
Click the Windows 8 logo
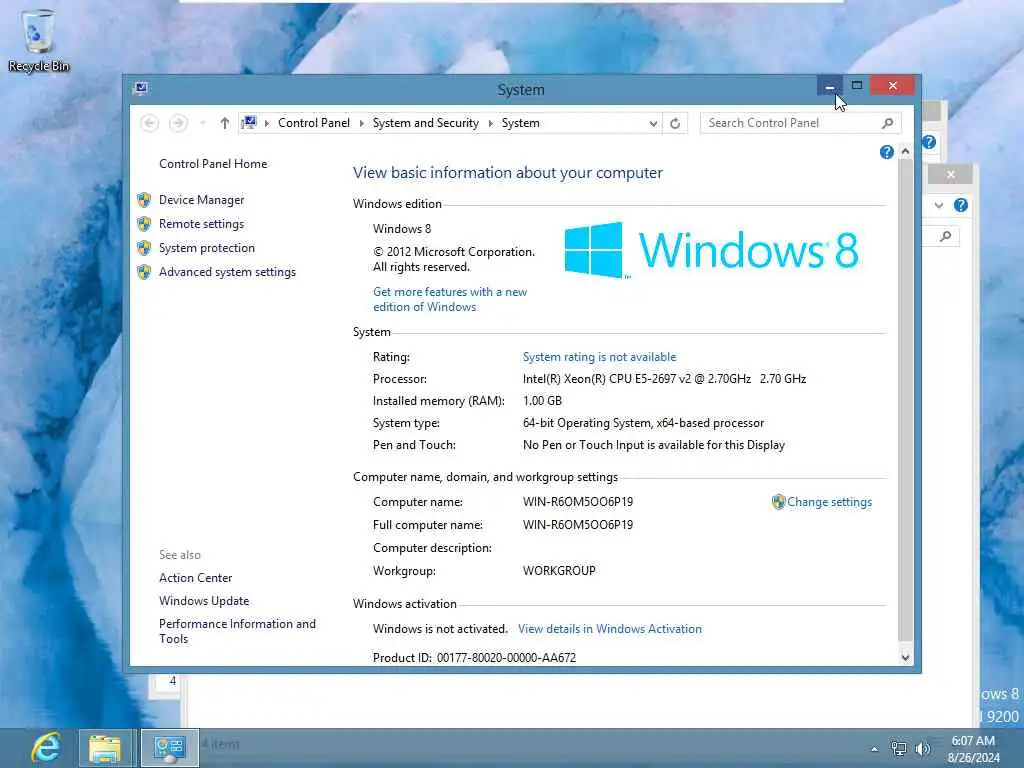pyautogui.click(x=711, y=251)
